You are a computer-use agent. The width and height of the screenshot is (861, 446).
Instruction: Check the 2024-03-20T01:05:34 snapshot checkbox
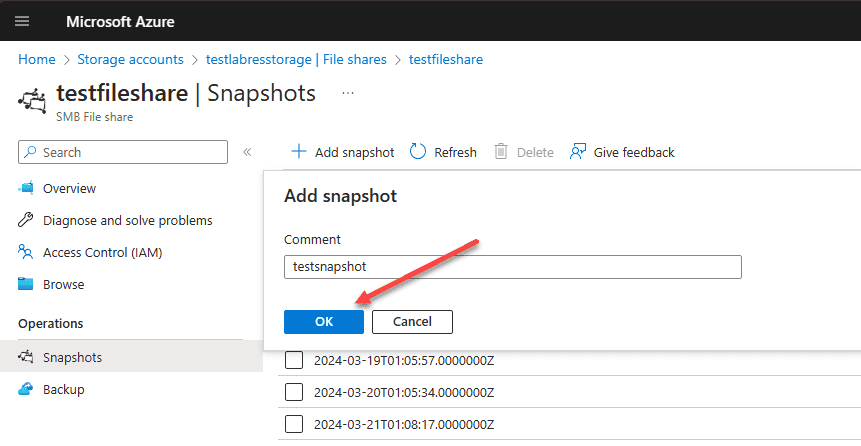click(x=294, y=393)
